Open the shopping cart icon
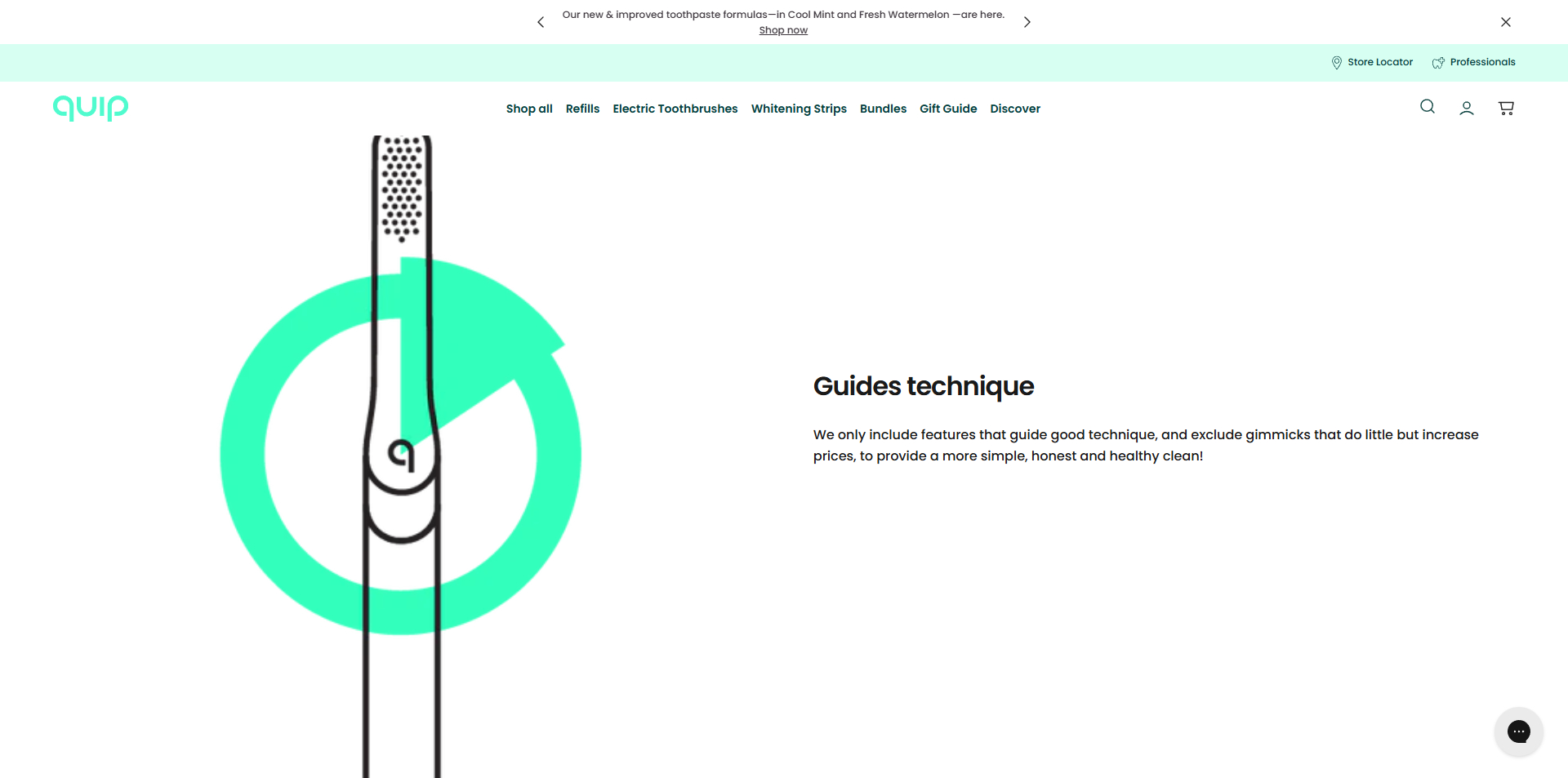 (x=1506, y=108)
